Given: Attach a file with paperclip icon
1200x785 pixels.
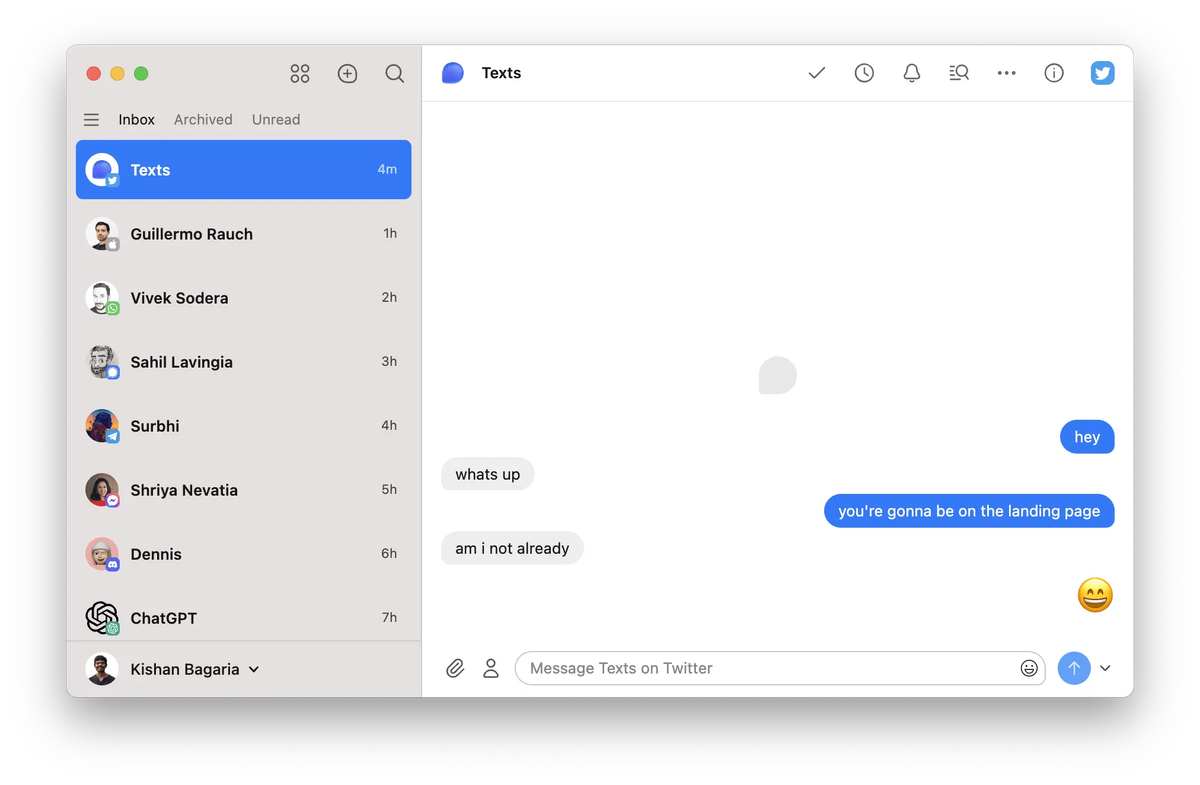Looking at the screenshot, I should tap(455, 668).
